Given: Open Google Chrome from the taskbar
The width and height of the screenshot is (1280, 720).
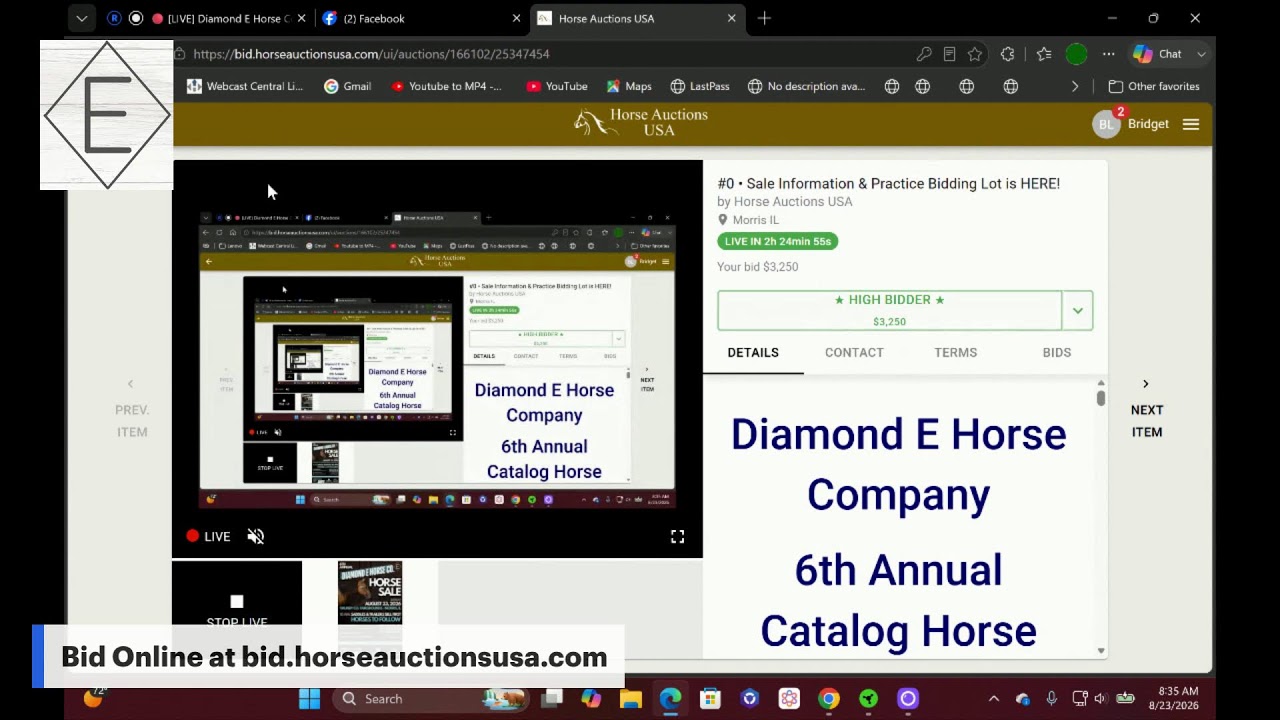Looking at the screenshot, I should click(829, 699).
